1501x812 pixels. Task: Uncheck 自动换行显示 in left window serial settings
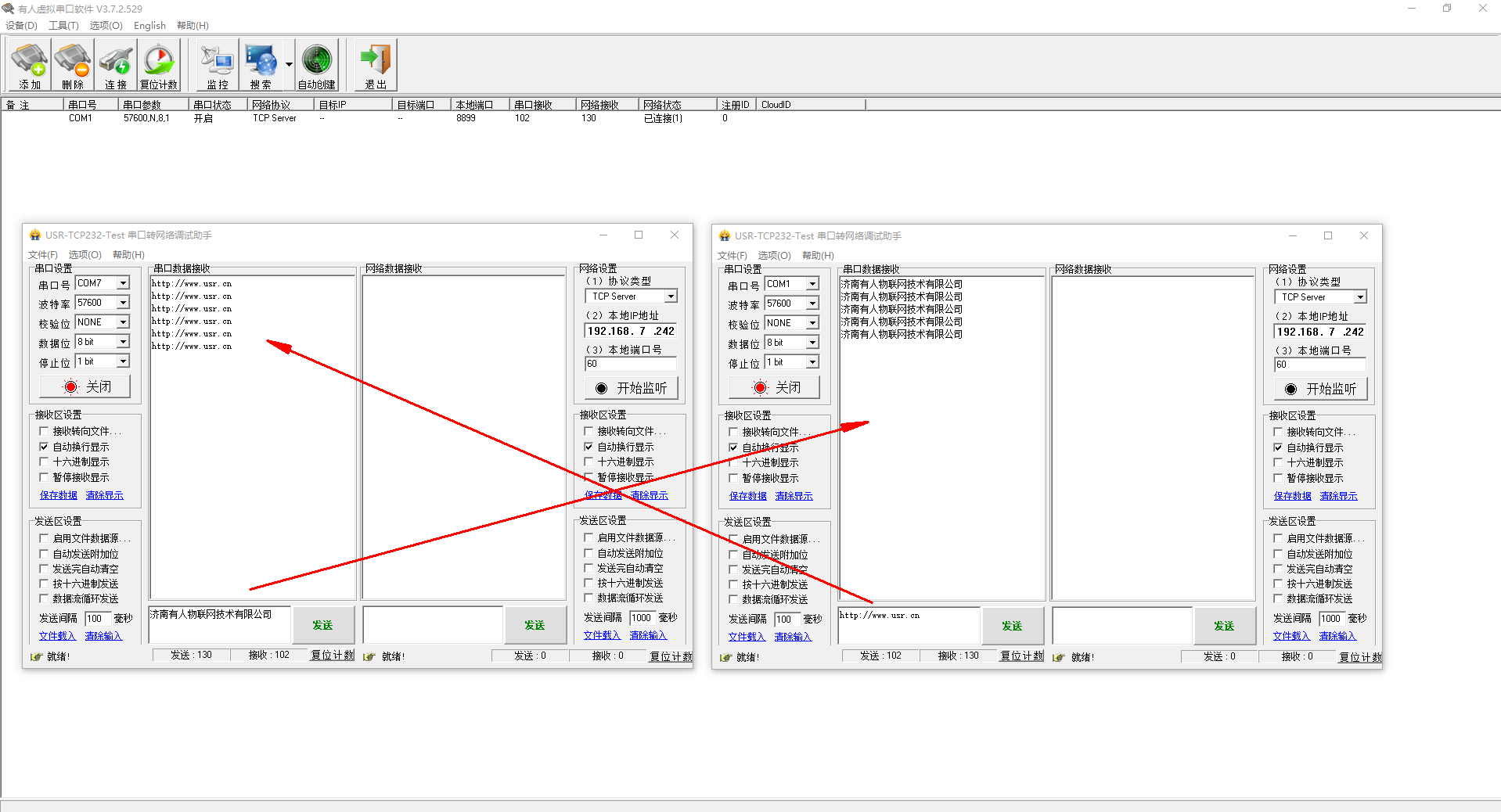[44, 447]
